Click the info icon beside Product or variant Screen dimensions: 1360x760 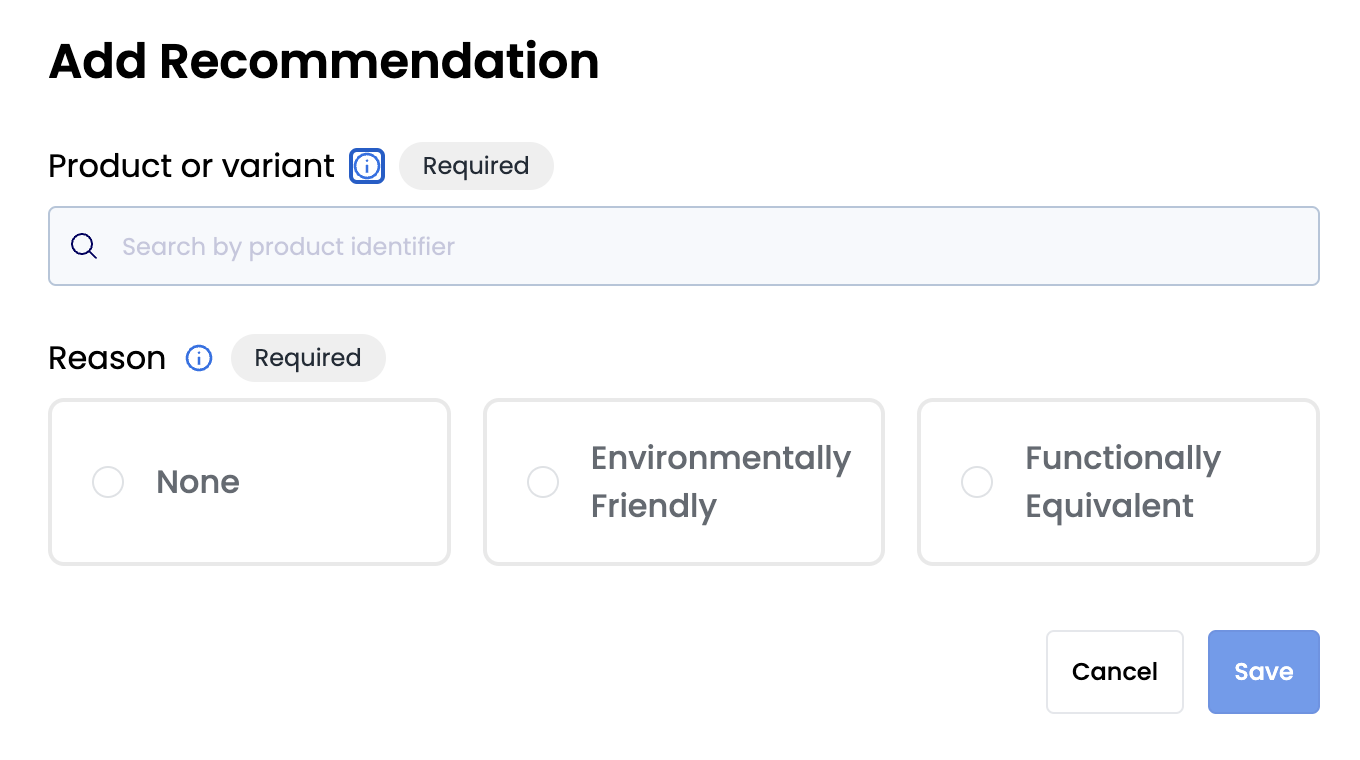tap(367, 166)
